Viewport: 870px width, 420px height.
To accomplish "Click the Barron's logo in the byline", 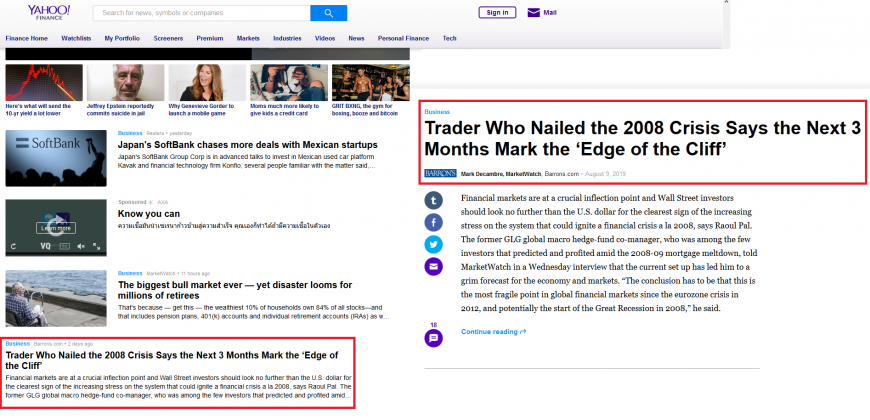I will pyautogui.click(x=441, y=174).
